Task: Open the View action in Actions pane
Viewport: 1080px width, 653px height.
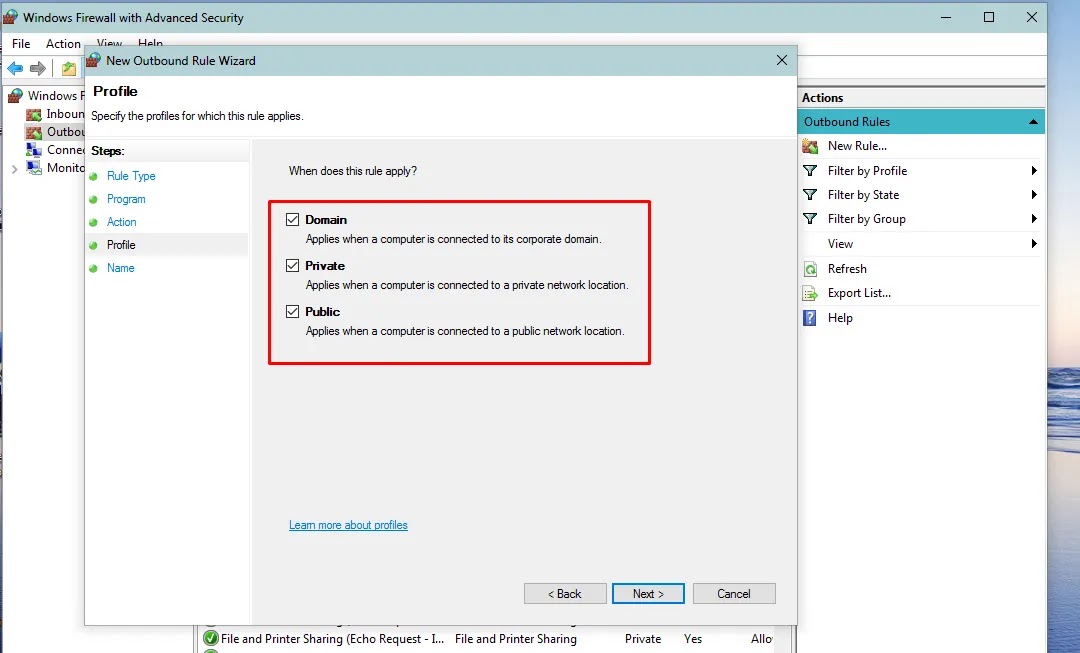Action: pyautogui.click(x=840, y=244)
